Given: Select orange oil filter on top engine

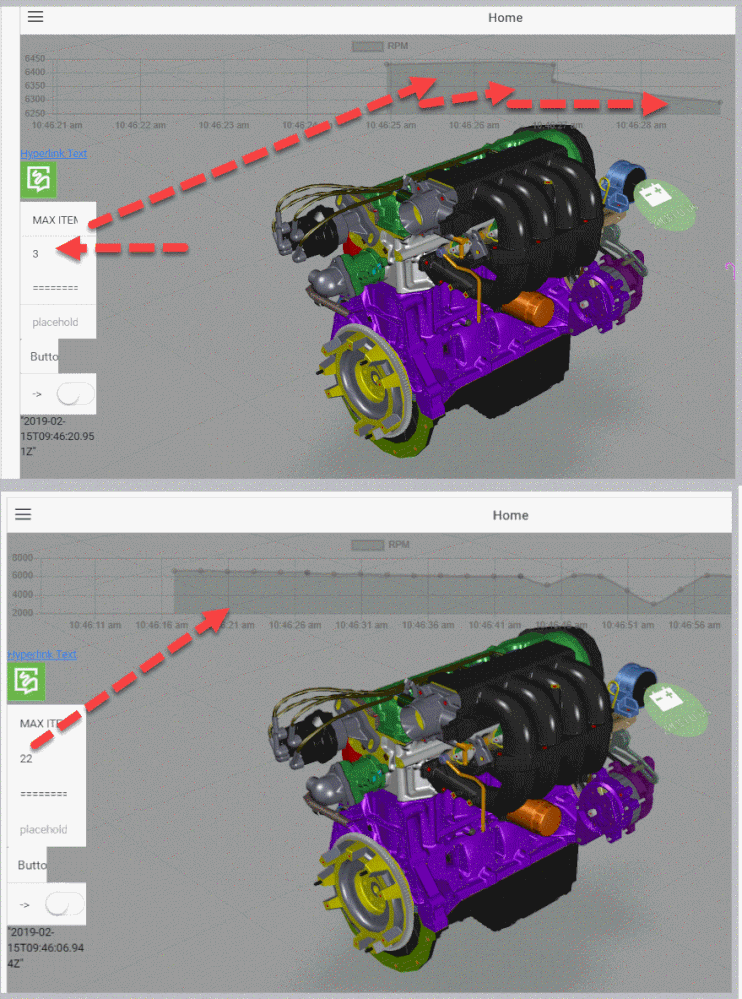Looking at the screenshot, I should pyautogui.click(x=530, y=308).
